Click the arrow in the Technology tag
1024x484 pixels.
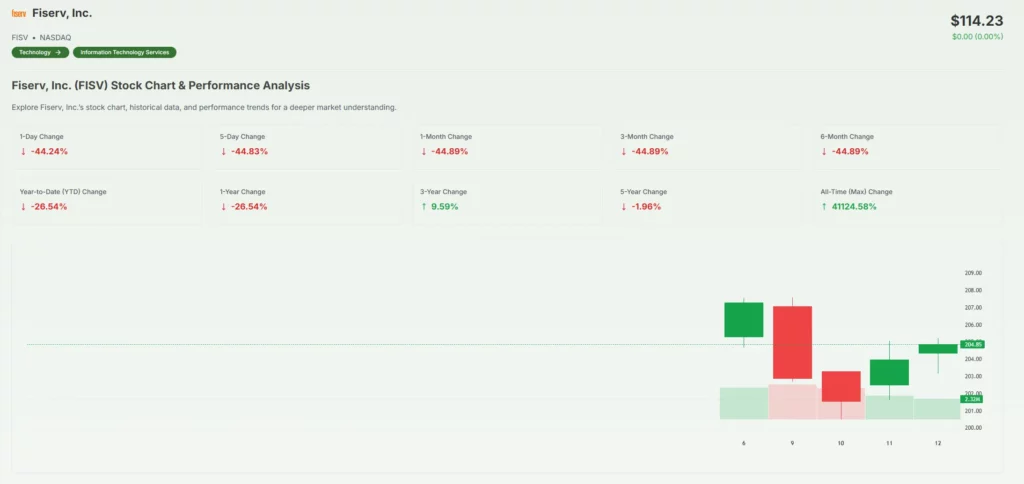tap(58, 52)
